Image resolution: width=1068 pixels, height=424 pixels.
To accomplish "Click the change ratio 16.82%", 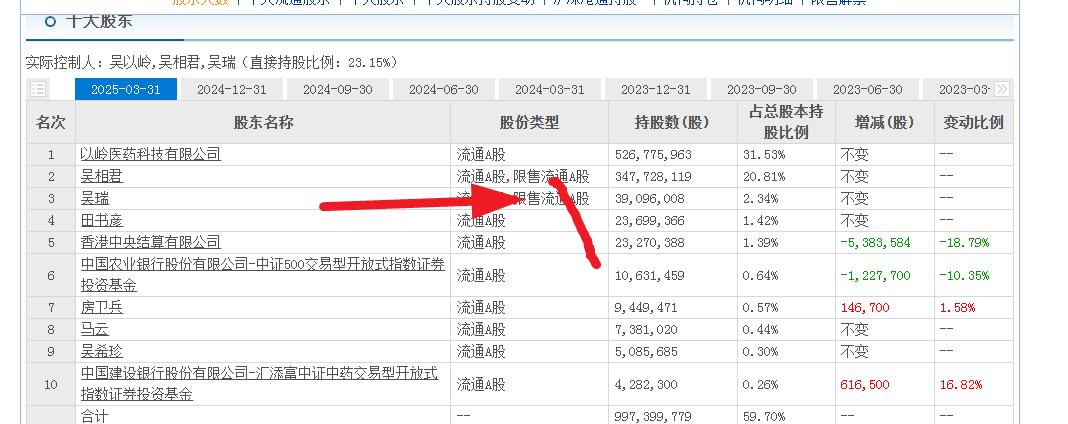I will pyautogui.click(x=960, y=385).
